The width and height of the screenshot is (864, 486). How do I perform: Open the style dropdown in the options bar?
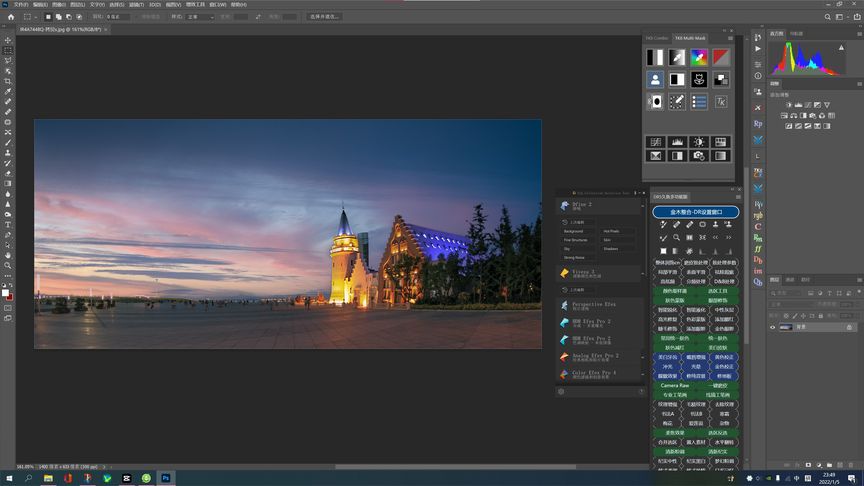tap(202, 17)
